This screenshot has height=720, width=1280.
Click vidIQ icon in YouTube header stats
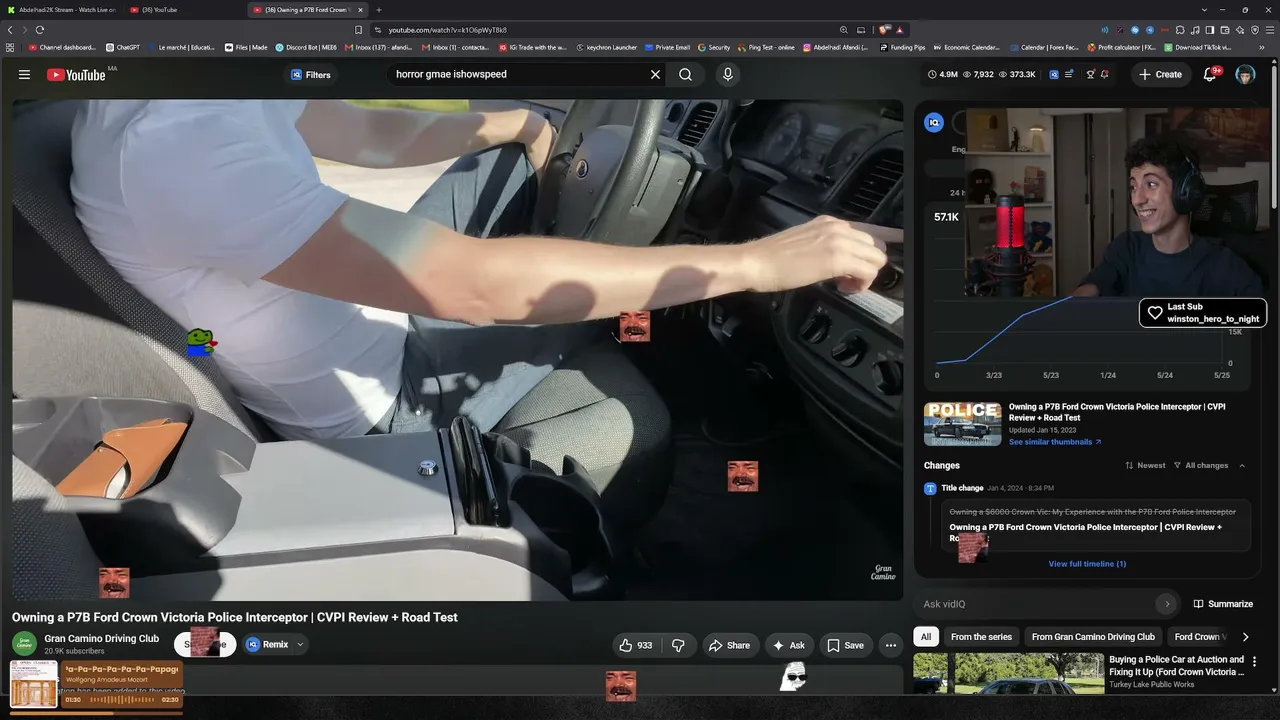(x=1054, y=74)
